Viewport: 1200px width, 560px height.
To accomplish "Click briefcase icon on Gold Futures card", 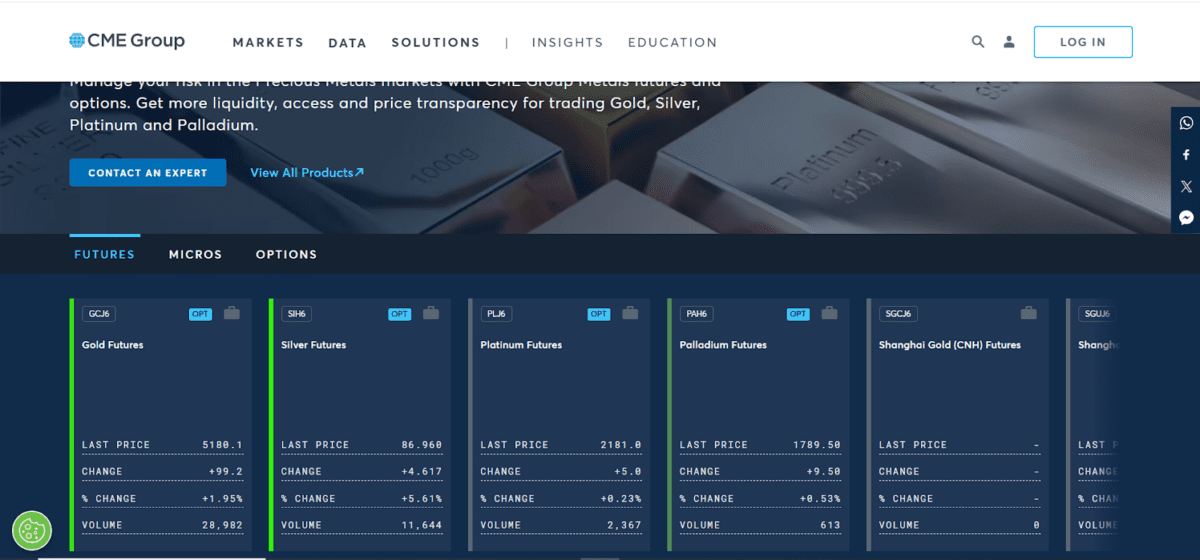I will click(x=232, y=314).
